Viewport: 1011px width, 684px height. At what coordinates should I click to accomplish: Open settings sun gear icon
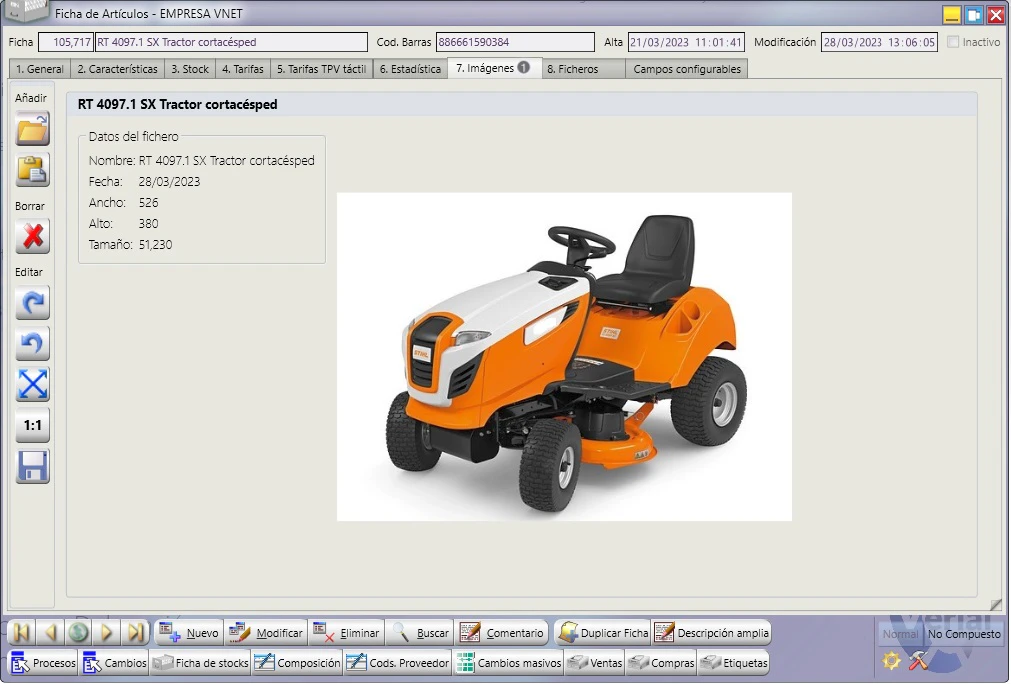(x=892, y=660)
